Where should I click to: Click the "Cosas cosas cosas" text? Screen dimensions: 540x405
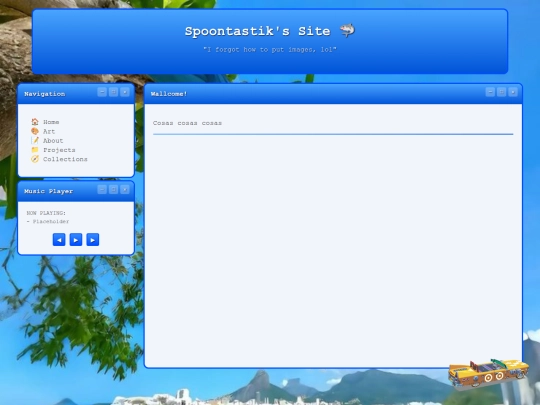pos(187,123)
